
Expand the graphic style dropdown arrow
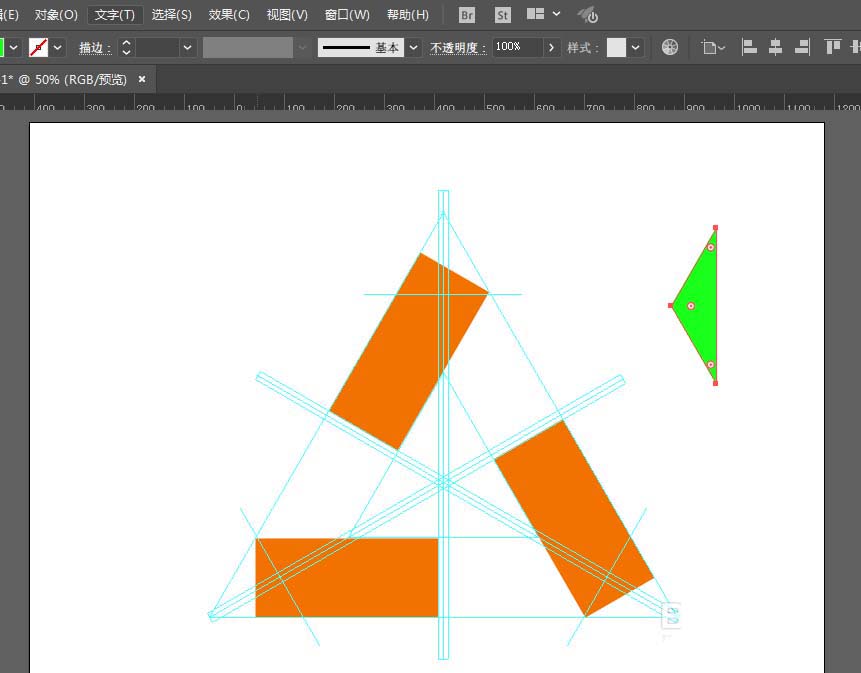635,48
